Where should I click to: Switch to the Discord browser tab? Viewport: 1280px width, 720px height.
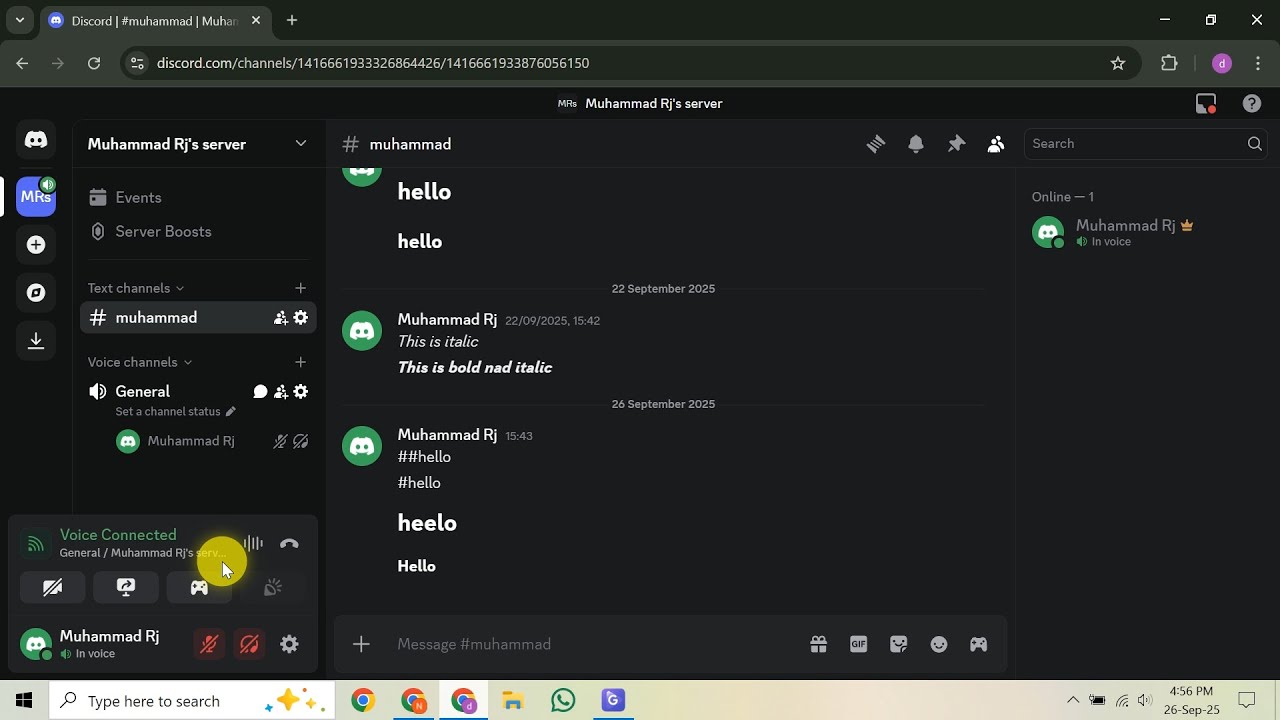point(155,21)
